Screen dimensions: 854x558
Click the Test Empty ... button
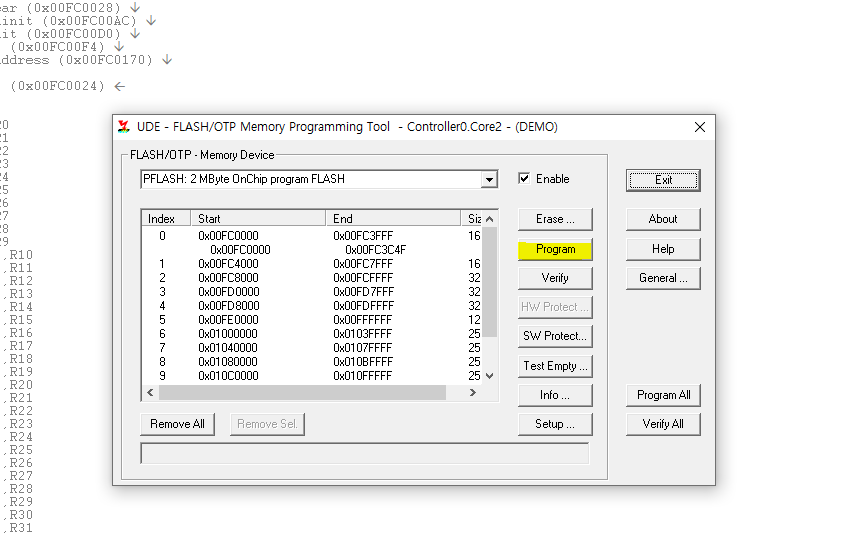[x=555, y=366]
